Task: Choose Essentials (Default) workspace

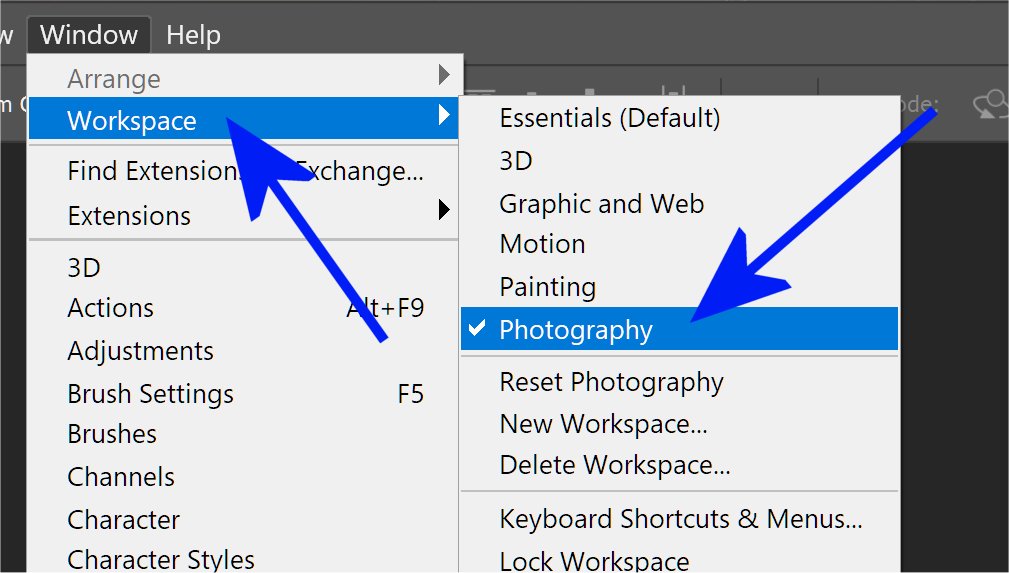Action: pyautogui.click(x=609, y=118)
